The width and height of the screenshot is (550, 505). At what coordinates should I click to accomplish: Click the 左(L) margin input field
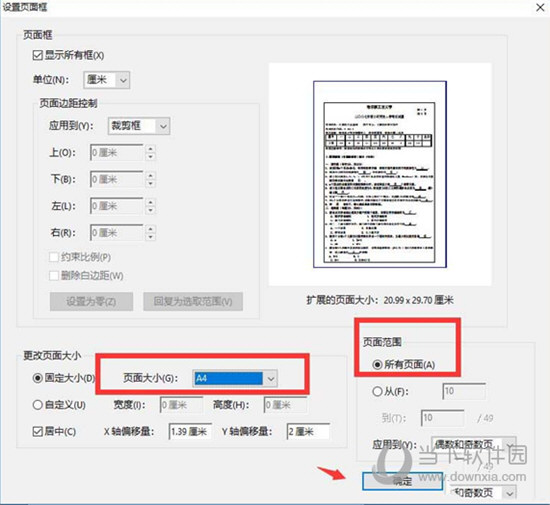pos(117,206)
